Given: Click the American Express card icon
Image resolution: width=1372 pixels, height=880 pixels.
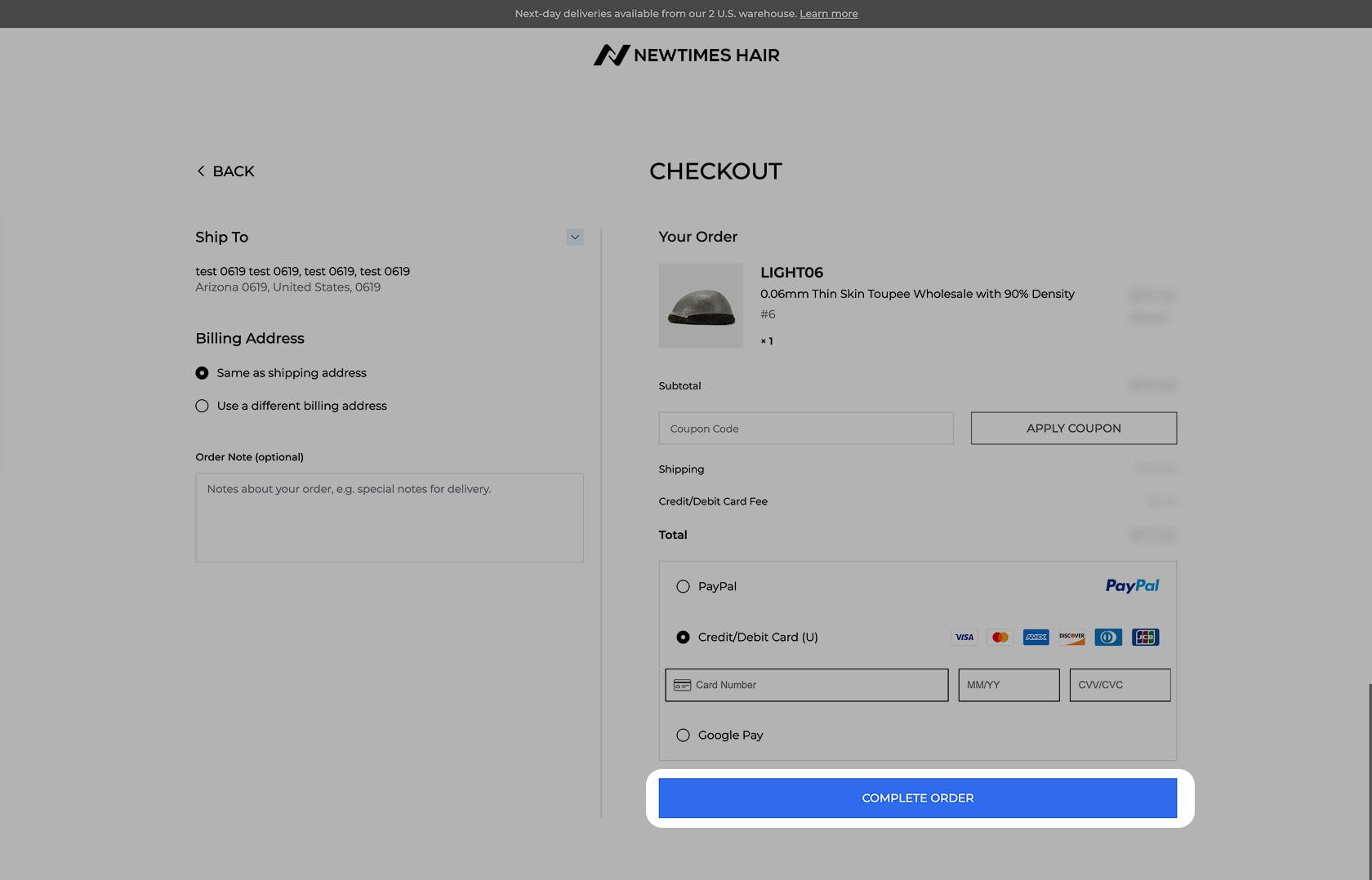Looking at the screenshot, I should tap(1036, 637).
